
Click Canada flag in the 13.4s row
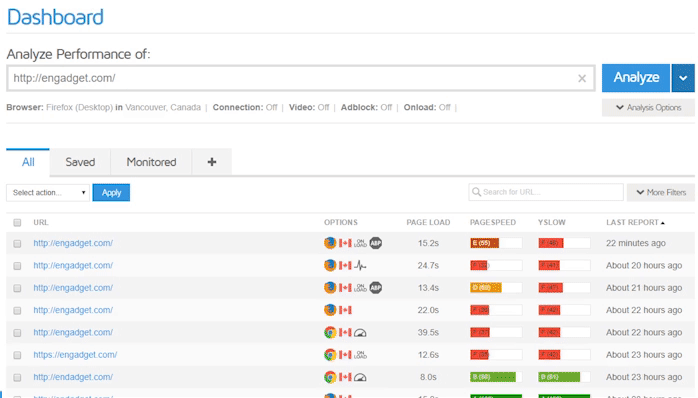pos(345,288)
